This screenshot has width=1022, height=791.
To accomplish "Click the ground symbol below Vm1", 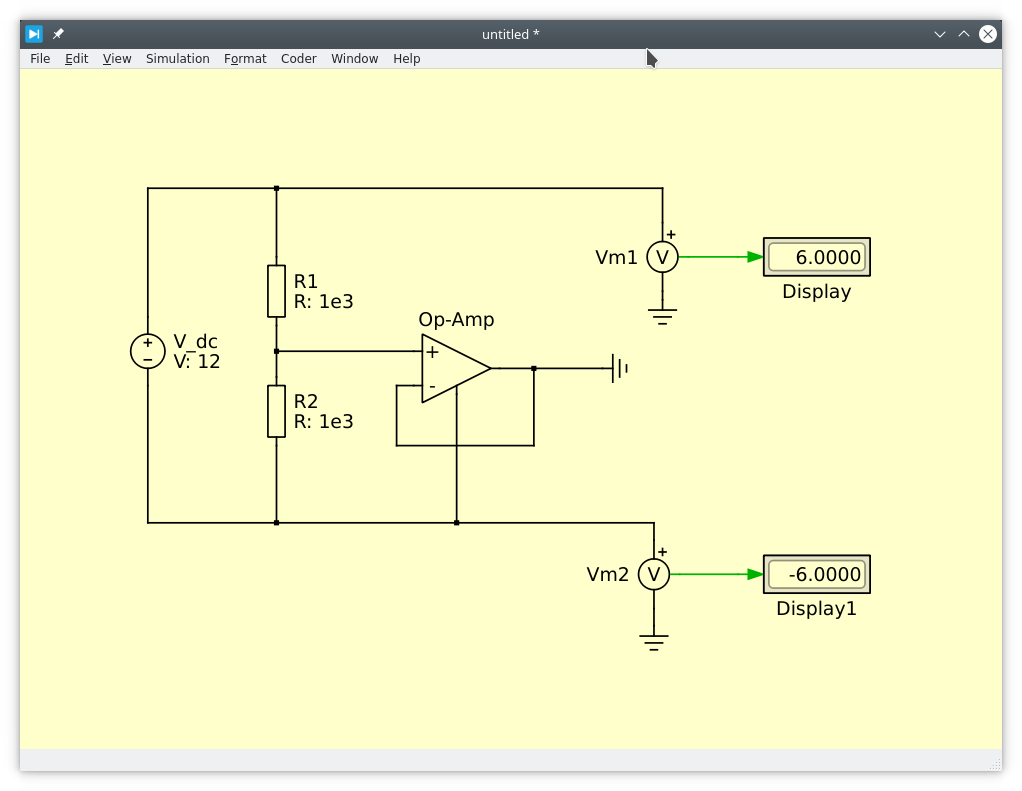I will coord(662,317).
